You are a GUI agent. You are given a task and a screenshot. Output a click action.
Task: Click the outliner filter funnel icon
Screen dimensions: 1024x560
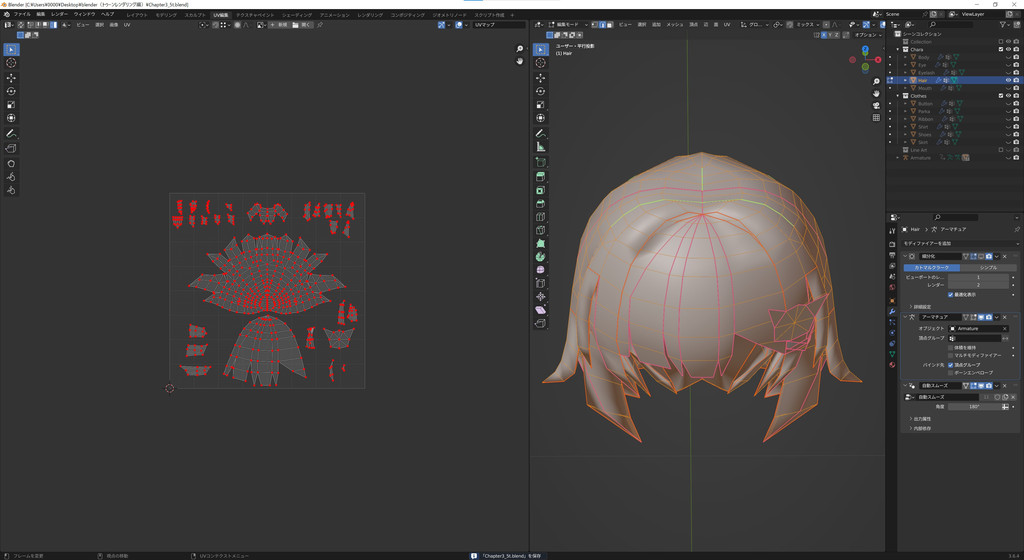click(1003, 24)
